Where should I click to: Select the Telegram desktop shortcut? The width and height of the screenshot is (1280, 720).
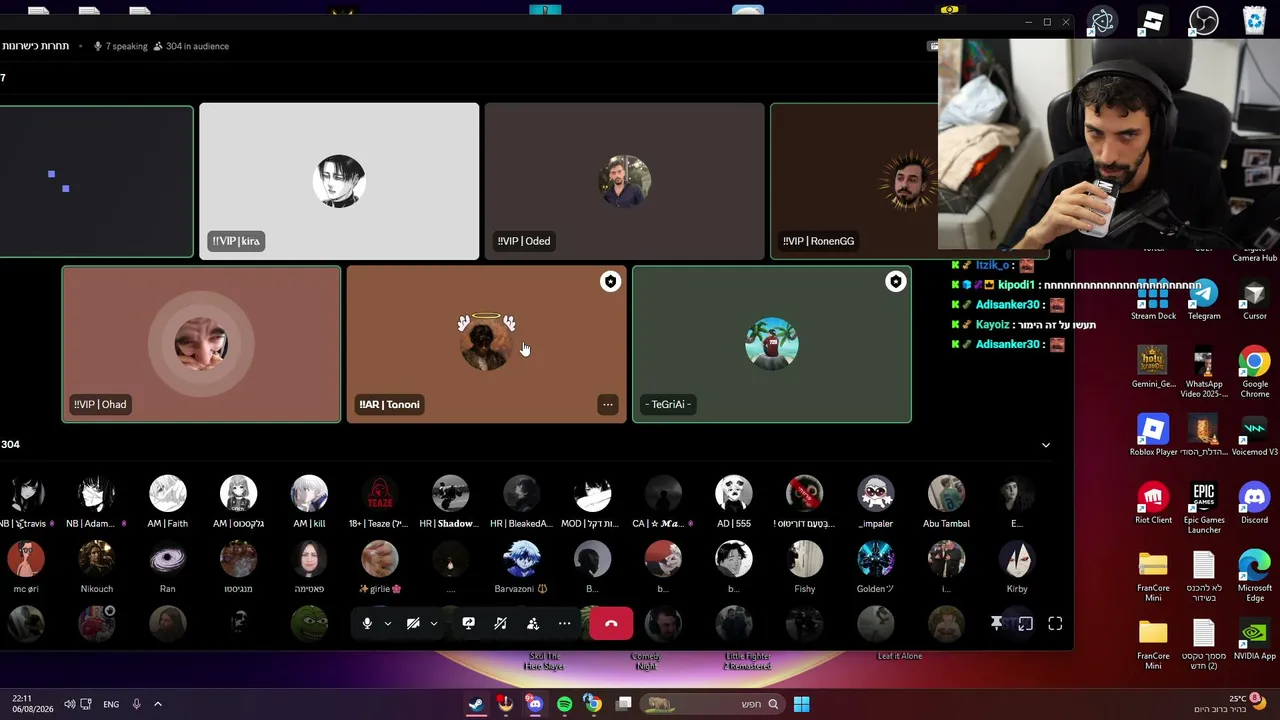1204,300
